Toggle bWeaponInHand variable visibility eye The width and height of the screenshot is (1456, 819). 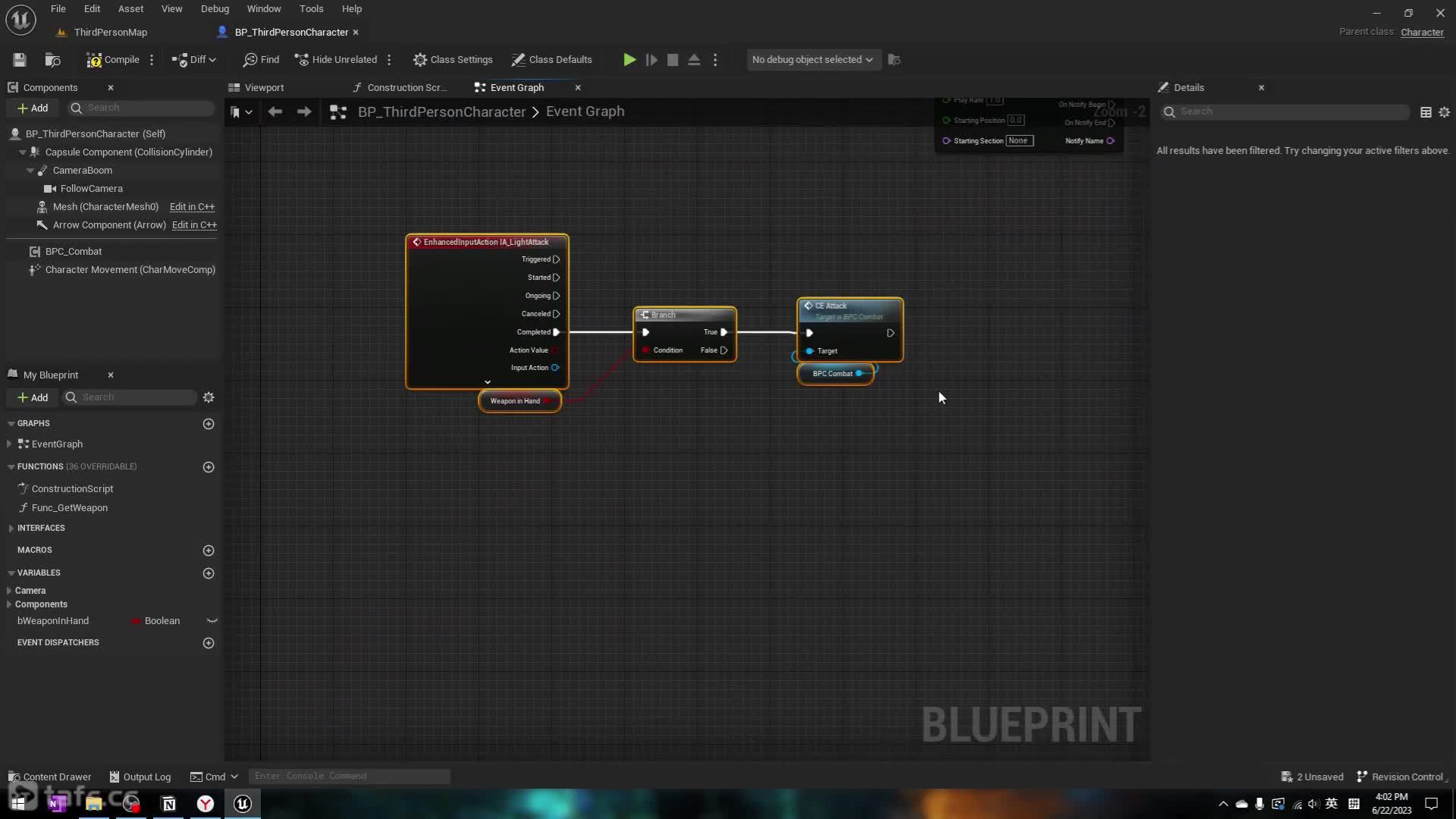212,621
